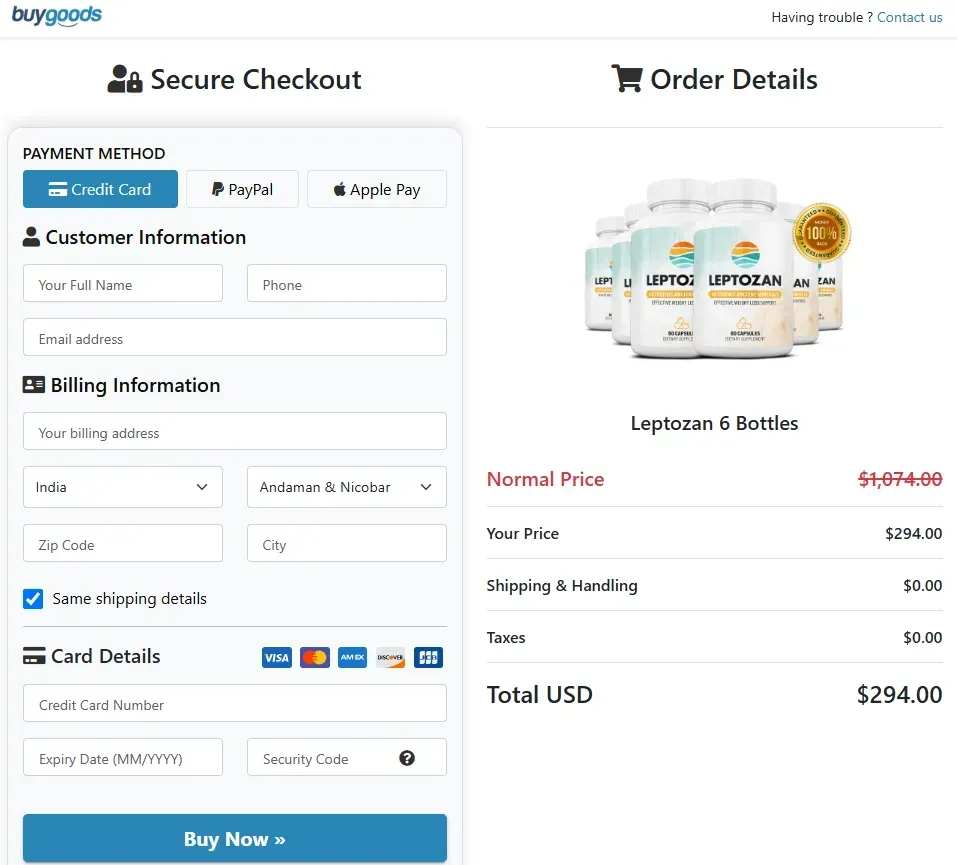Click the Leptozan bottles product image

click(712, 270)
